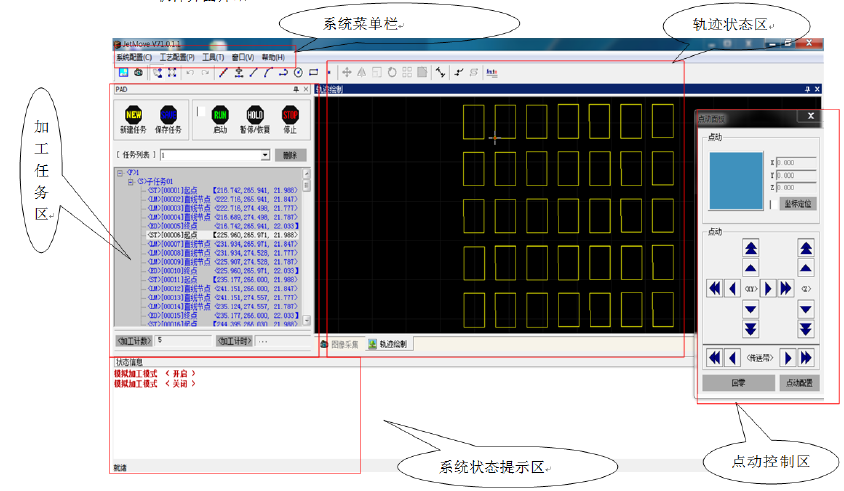Click the X coordinate input field

[796, 163]
